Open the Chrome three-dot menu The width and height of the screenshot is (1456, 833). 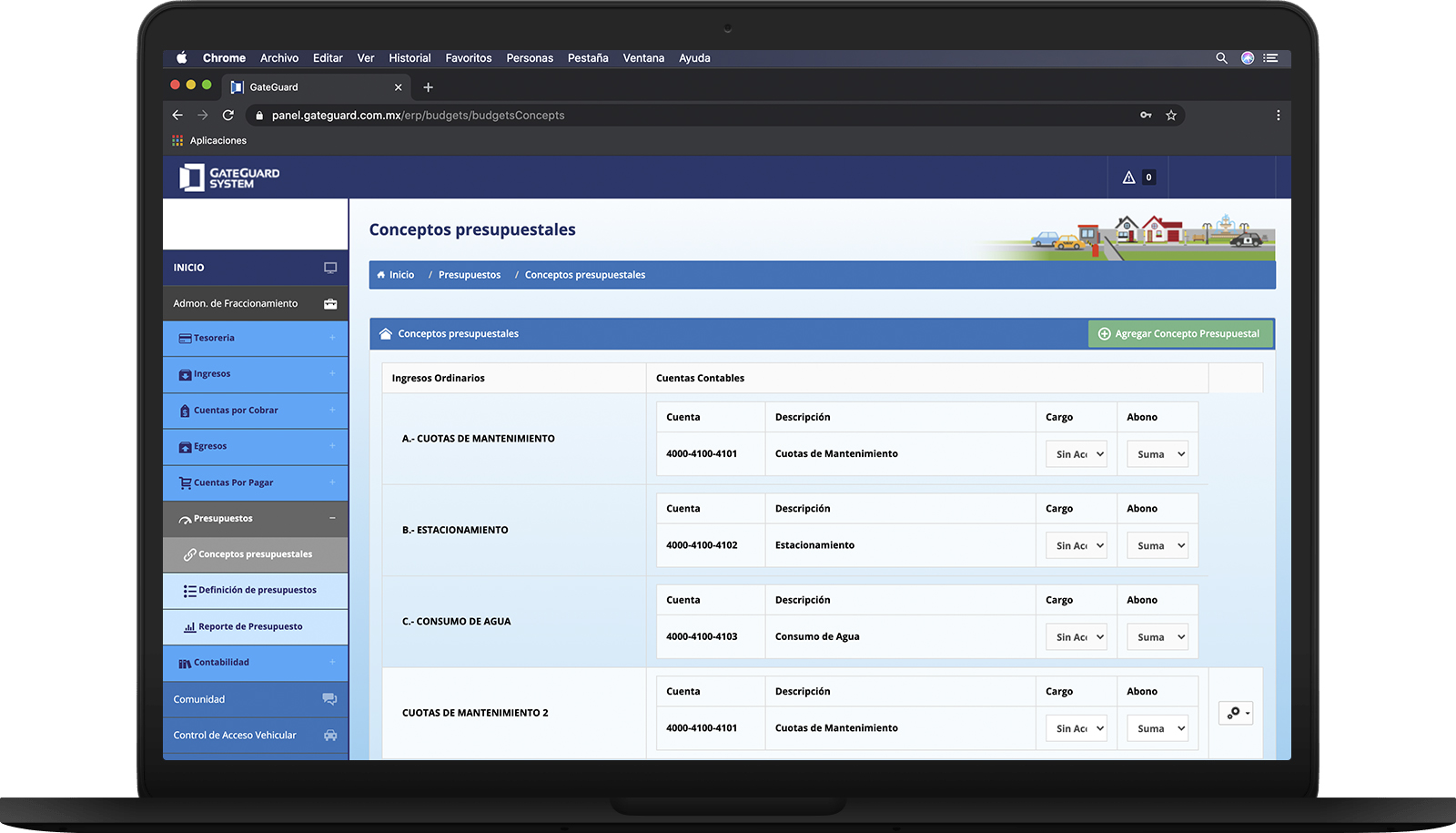1278,116
